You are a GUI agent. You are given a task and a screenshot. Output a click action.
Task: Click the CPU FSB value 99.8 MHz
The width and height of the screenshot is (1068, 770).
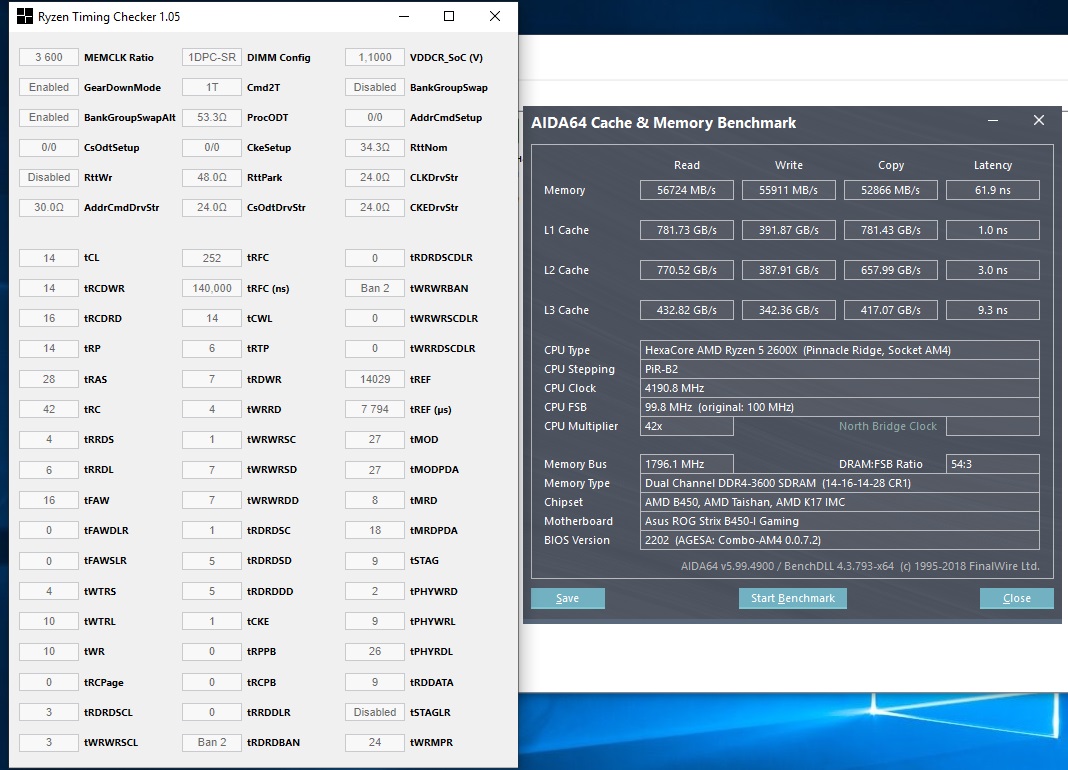[x=840, y=407]
